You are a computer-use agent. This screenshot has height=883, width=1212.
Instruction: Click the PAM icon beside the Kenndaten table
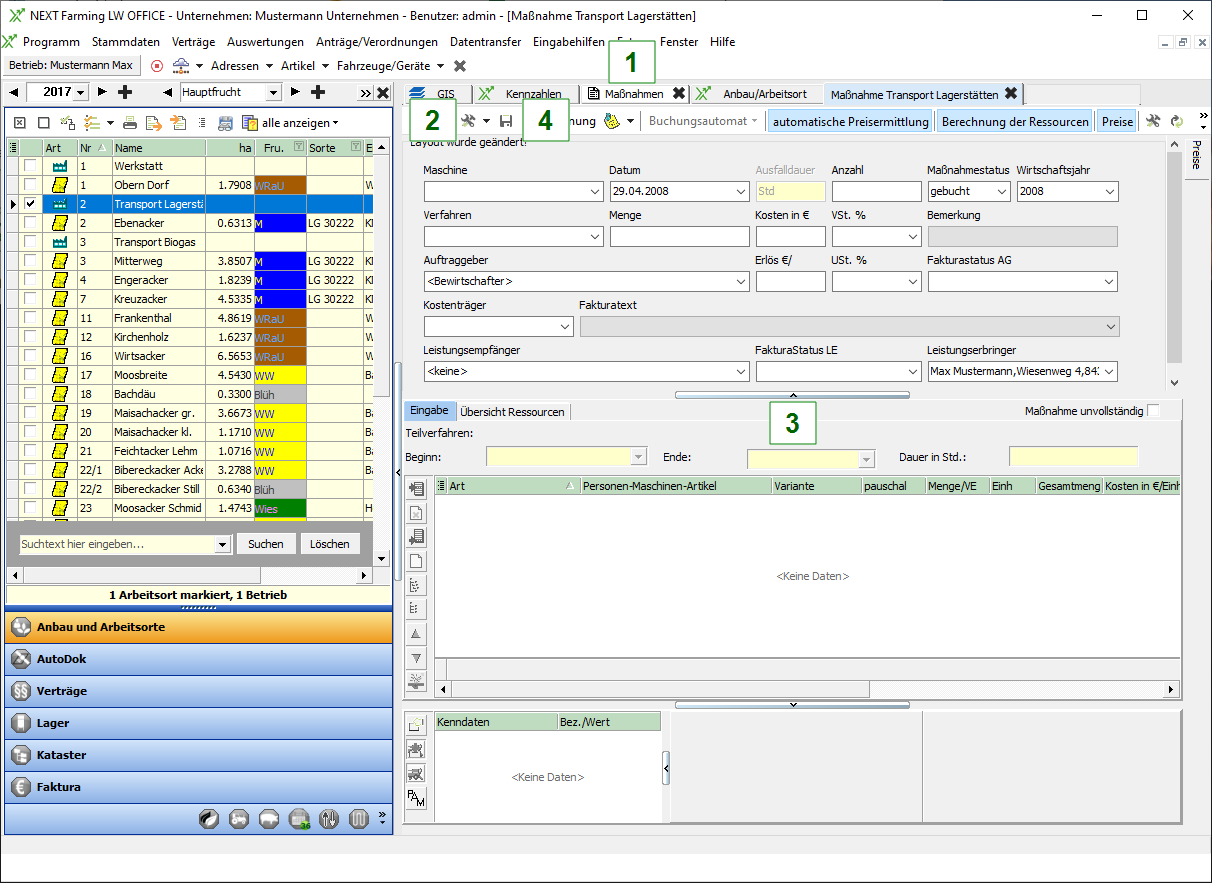click(x=416, y=797)
